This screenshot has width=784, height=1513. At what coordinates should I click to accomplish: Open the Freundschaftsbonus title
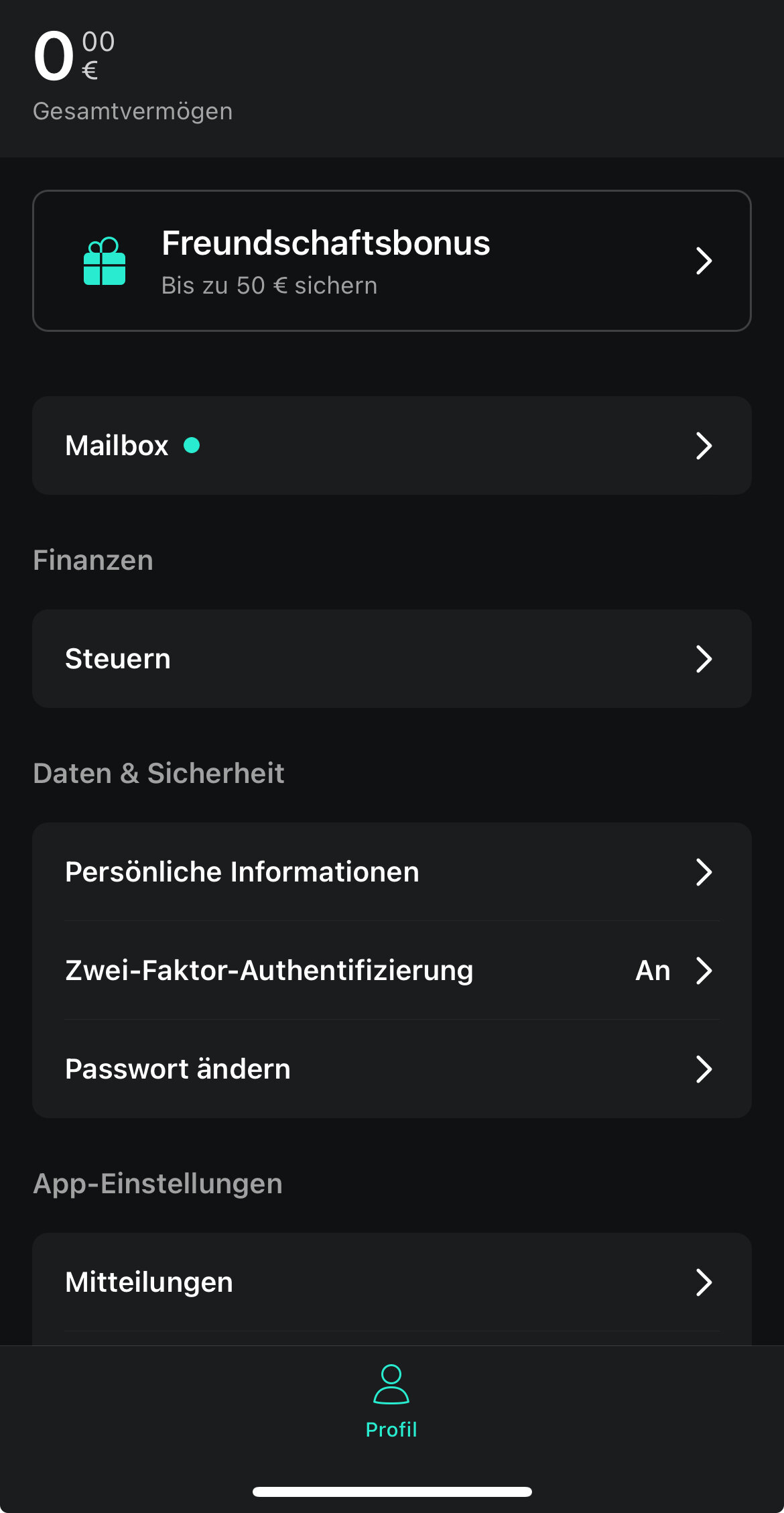click(326, 243)
